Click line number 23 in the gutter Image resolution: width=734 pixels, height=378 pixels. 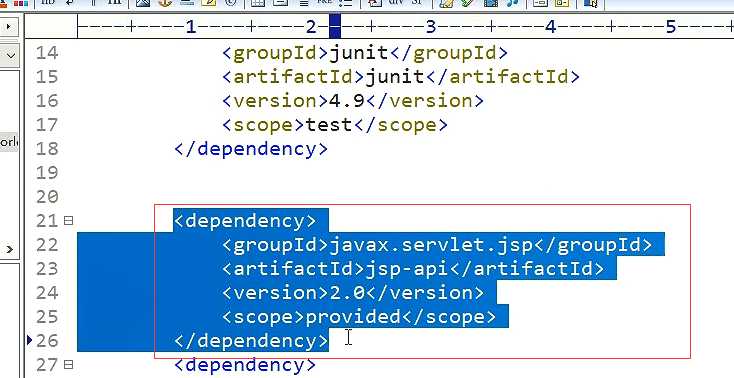[47, 268]
